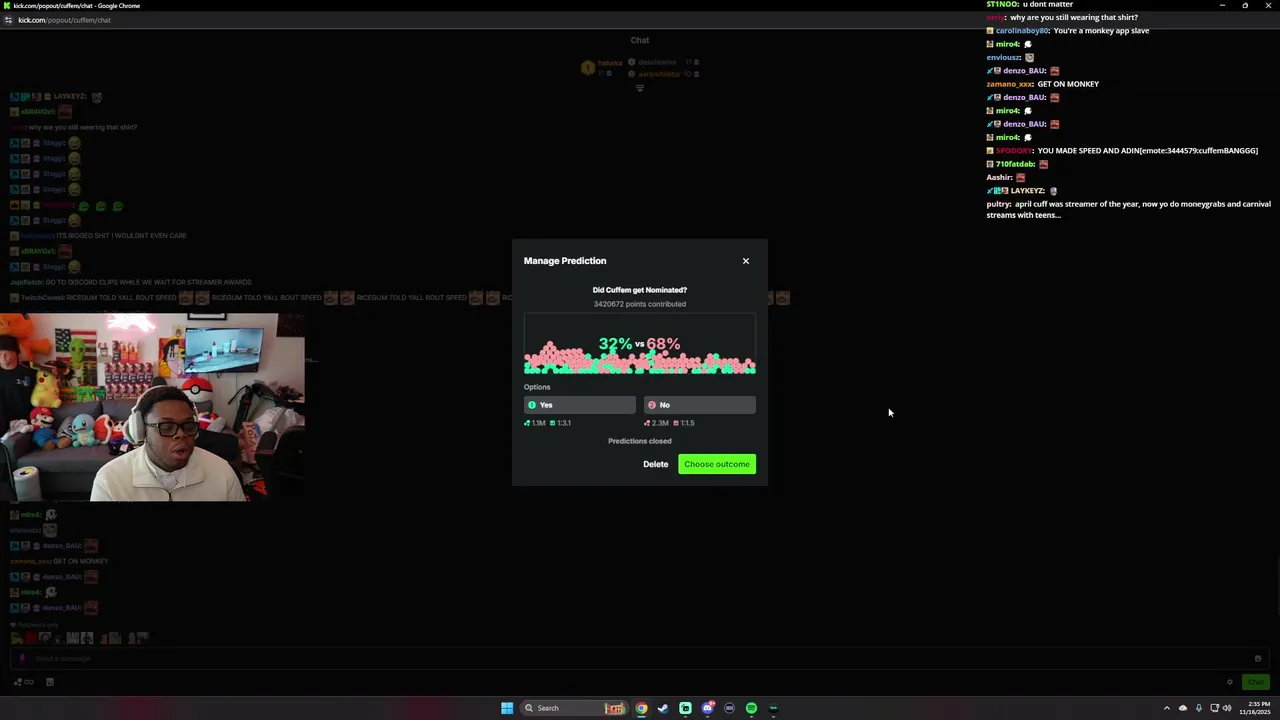Click the enviousz username in overlay chat
This screenshot has width=1280, height=720.
(1004, 57)
